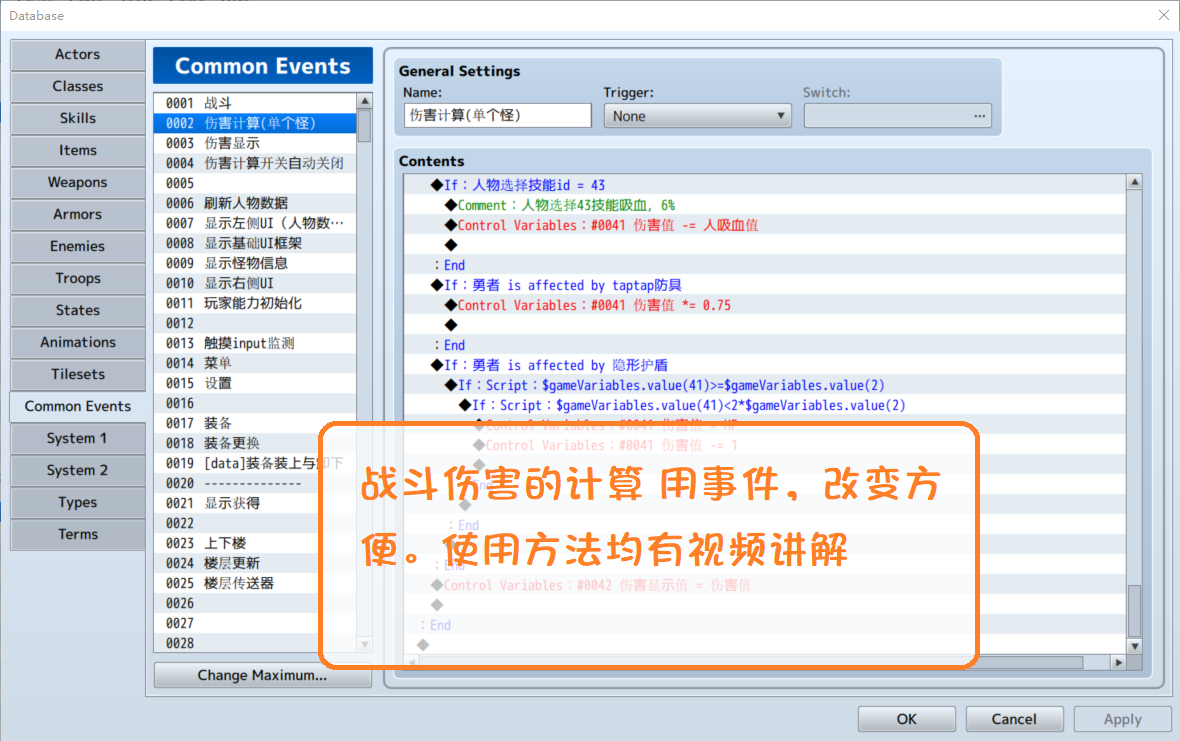
Task: Select common event 0013 触摸input监测
Action: point(255,343)
